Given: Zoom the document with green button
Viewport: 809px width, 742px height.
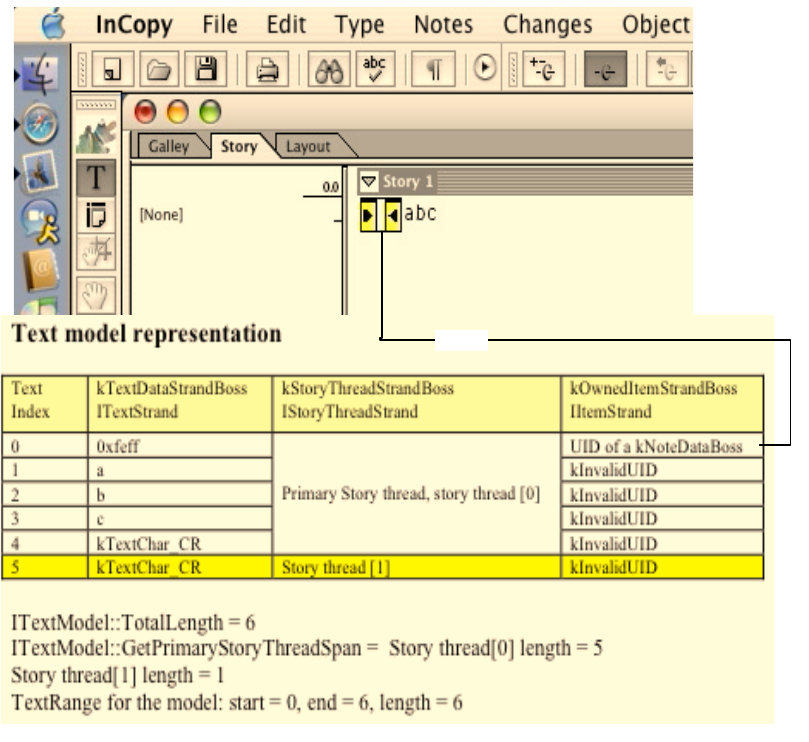Looking at the screenshot, I should pos(210,111).
